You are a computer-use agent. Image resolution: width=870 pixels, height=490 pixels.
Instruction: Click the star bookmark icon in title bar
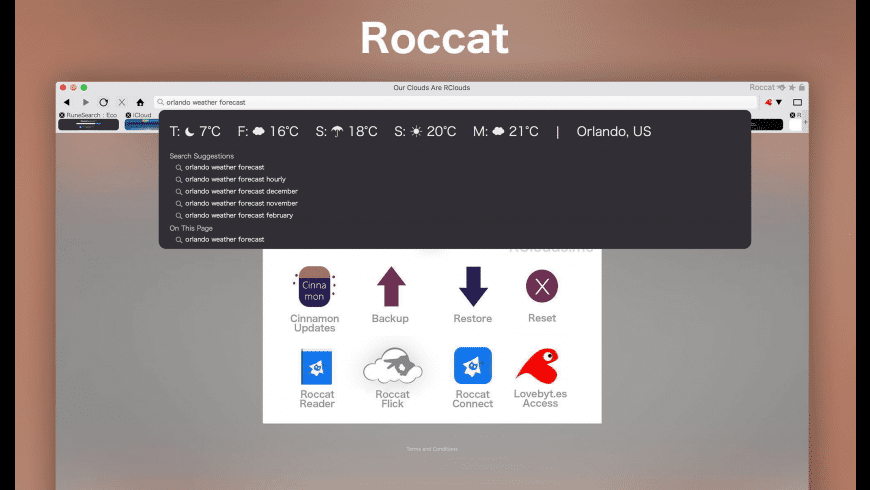tap(792, 87)
